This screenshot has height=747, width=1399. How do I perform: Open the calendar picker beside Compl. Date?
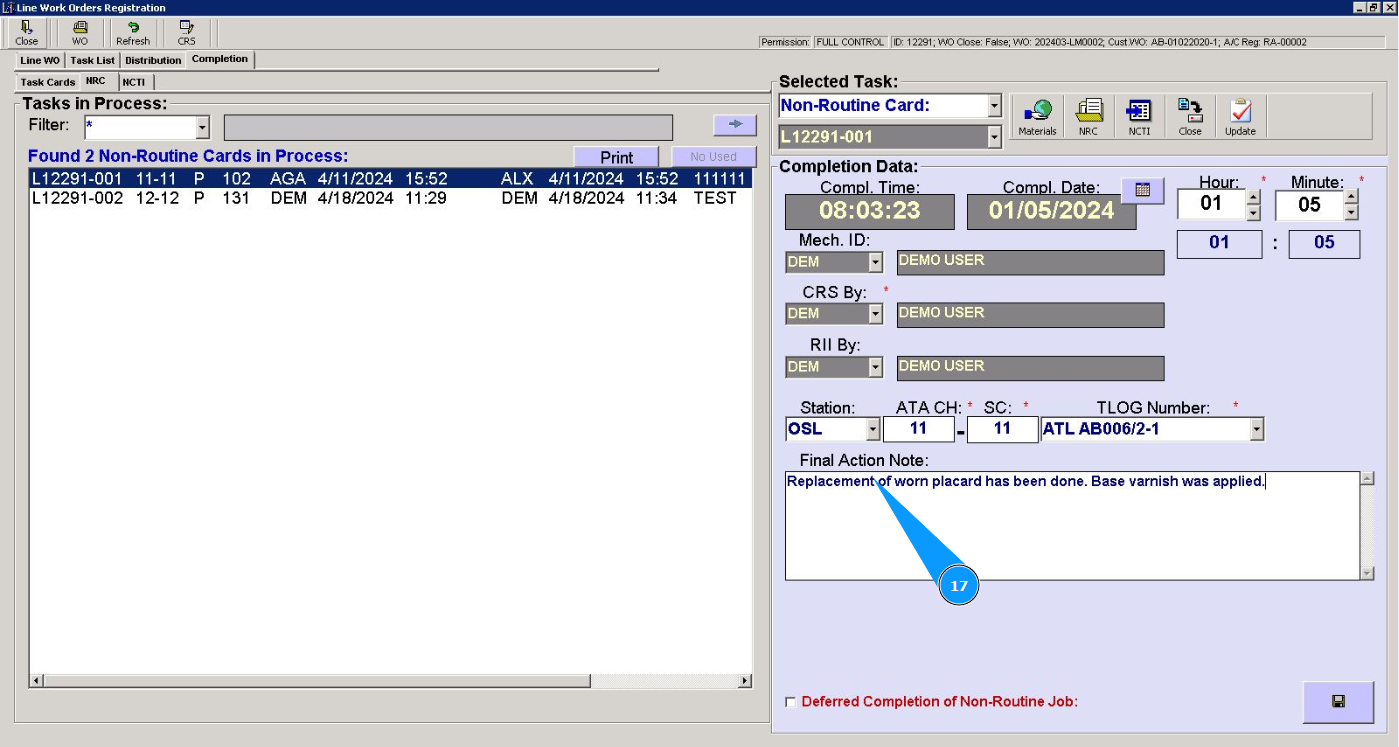point(1143,189)
